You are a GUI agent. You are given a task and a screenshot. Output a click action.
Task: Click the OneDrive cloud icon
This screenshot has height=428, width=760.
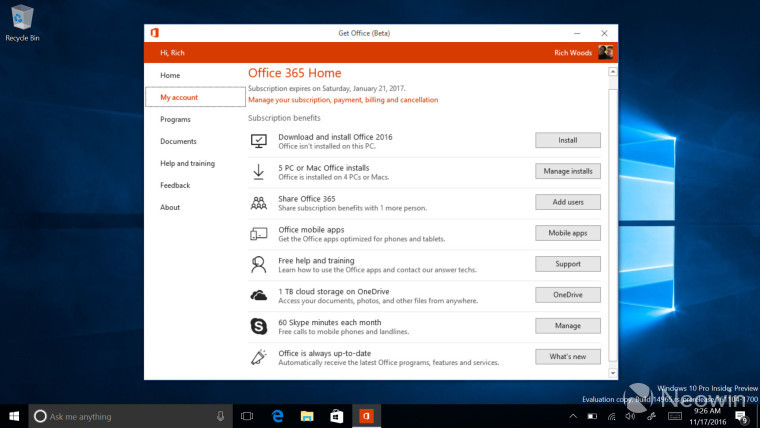pyautogui.click(x=258, y=295)
